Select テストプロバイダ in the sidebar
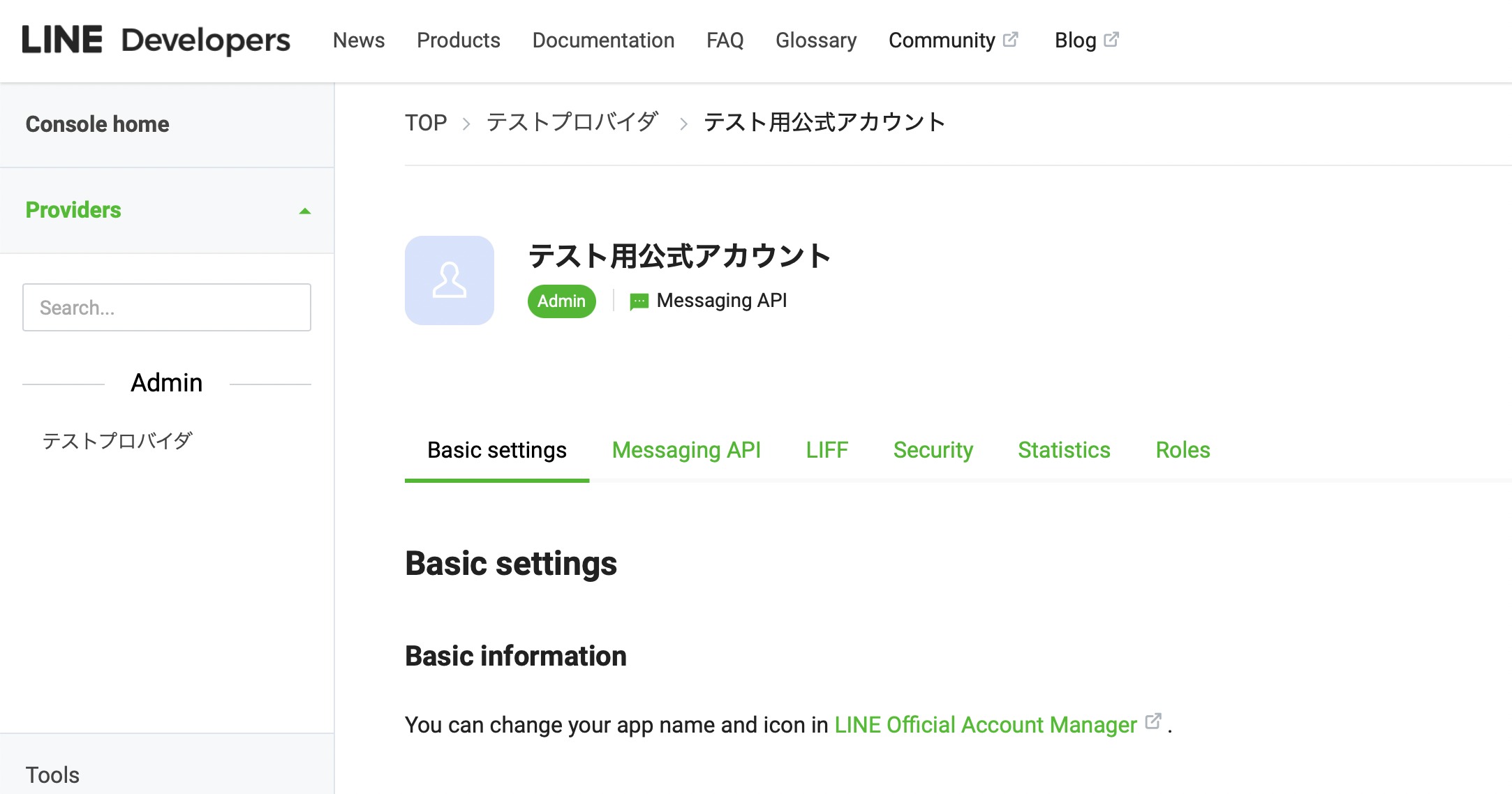The width and height of the screenshot is (1512, 794). [118, 440]
